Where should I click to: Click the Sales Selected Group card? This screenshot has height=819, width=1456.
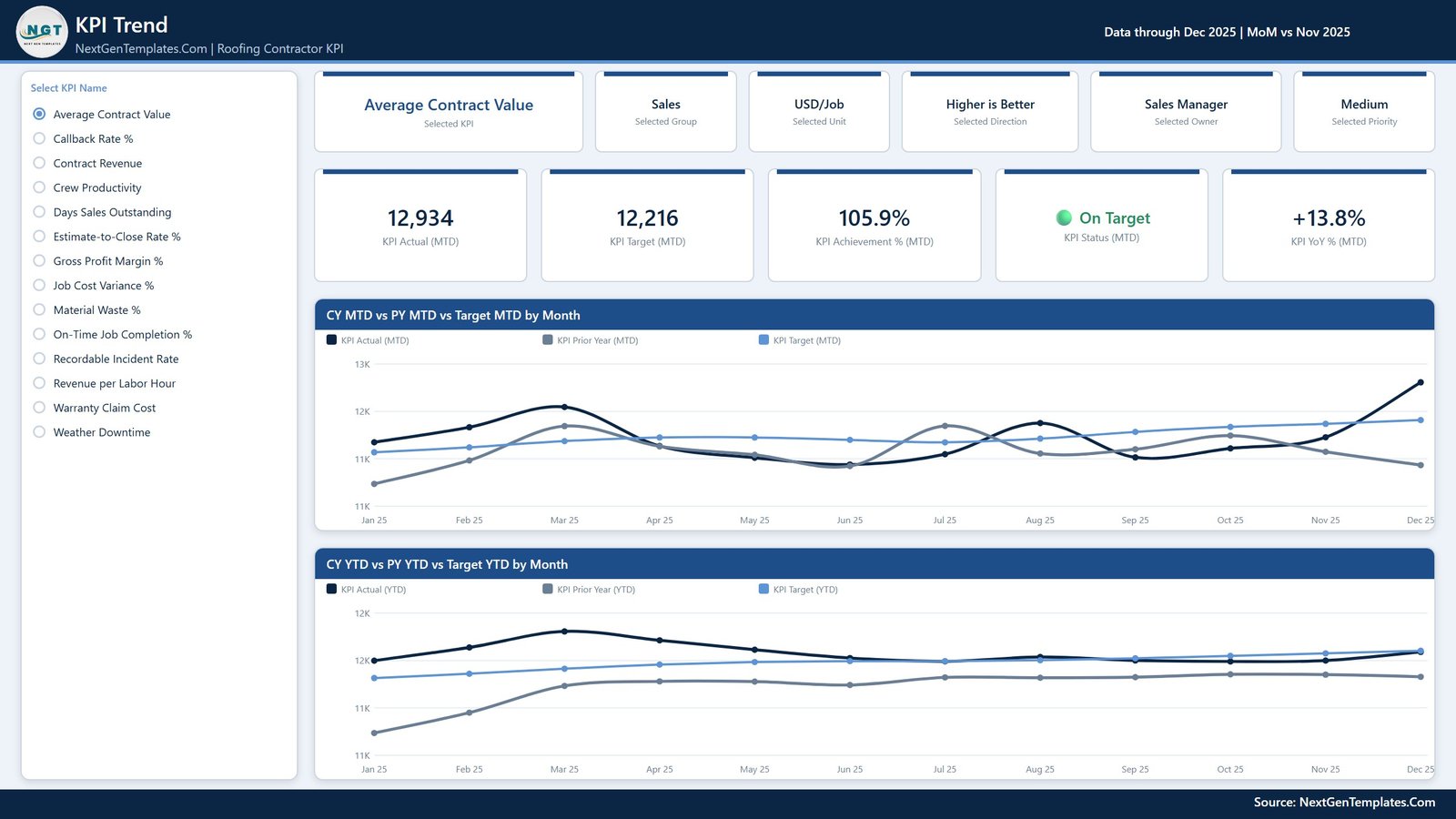666,112
